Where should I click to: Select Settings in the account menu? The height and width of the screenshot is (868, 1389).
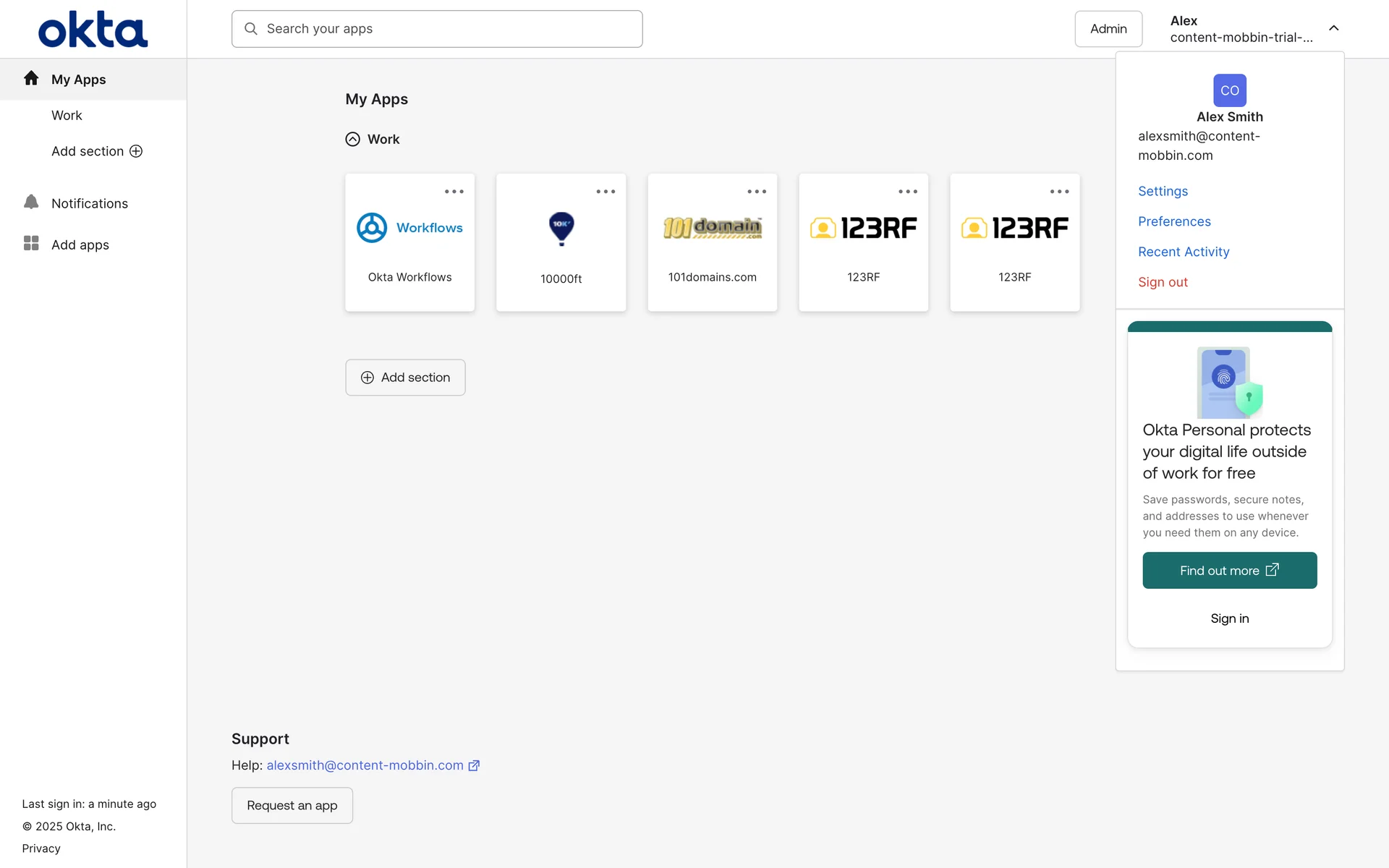[x=1163, y=191]
